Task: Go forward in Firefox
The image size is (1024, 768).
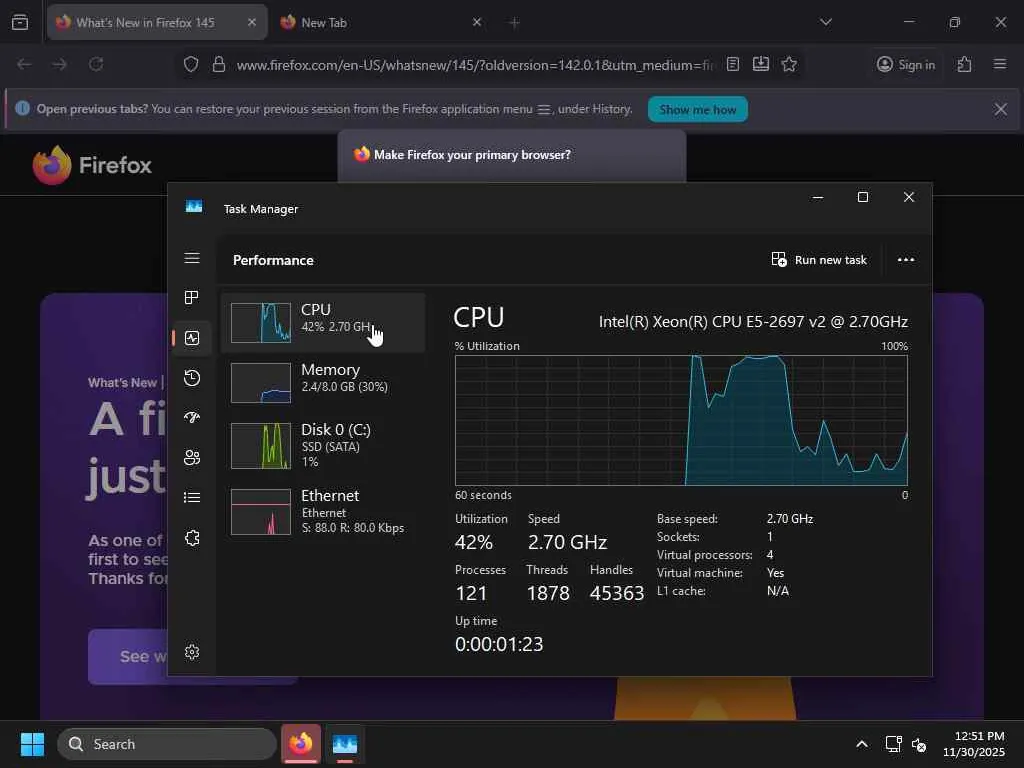Action: pos(59,64)
